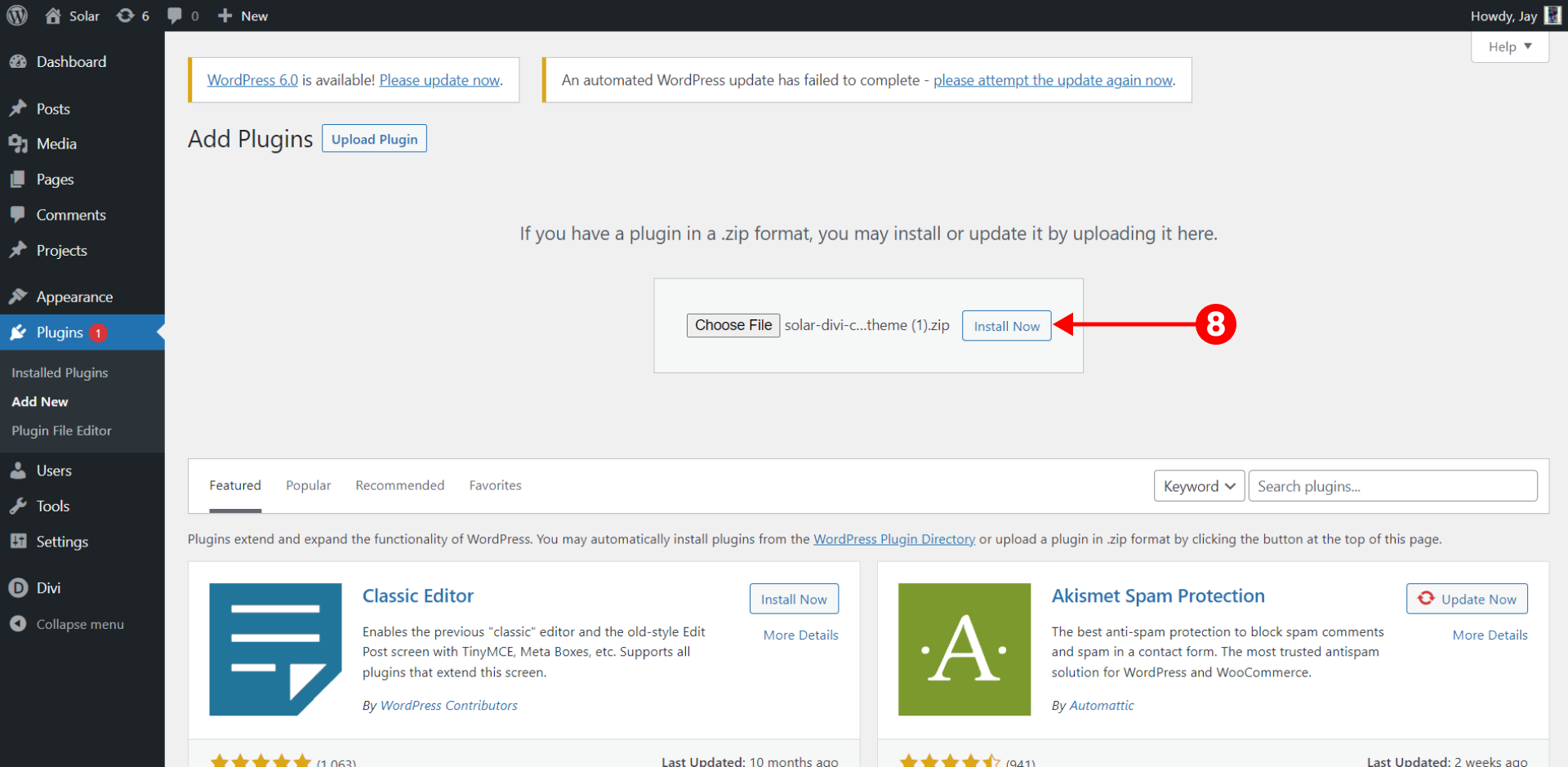The width and height of the screenshot is (1568, 767).
Task: Click the selected file name solar-divi-c...theme (1).zip
Action: [866, 325]
